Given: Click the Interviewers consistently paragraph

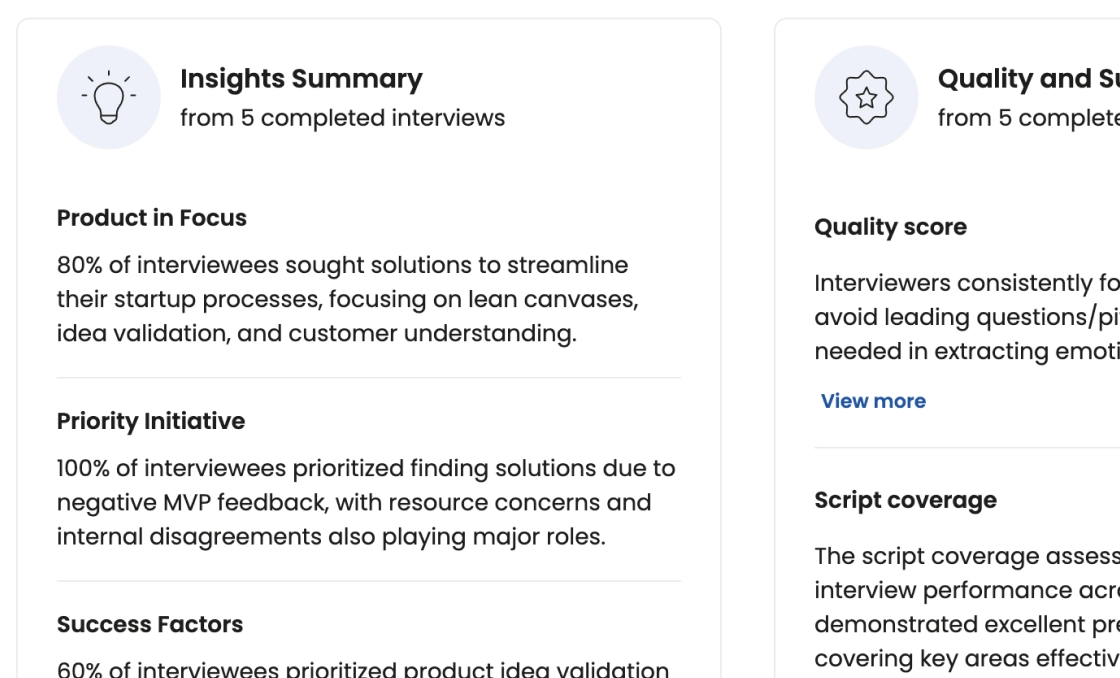Looking at the screenshot, I should coord(967,317).
